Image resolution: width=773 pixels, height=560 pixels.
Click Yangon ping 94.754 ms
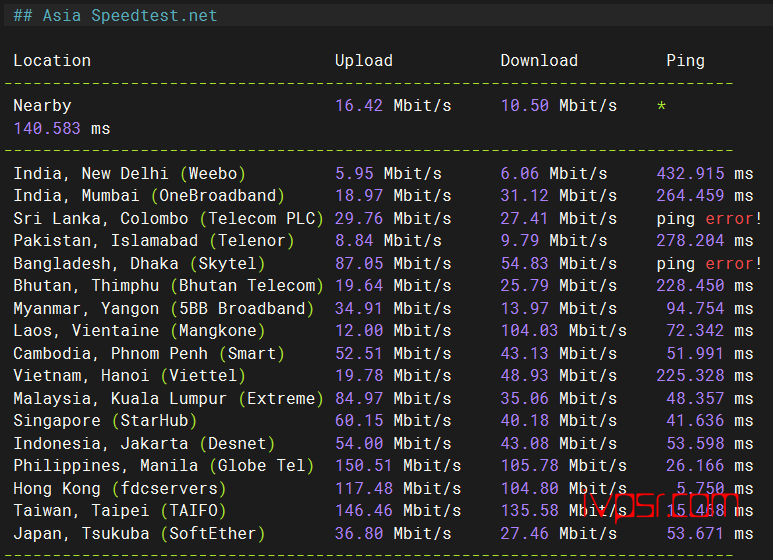click(710, 309)
